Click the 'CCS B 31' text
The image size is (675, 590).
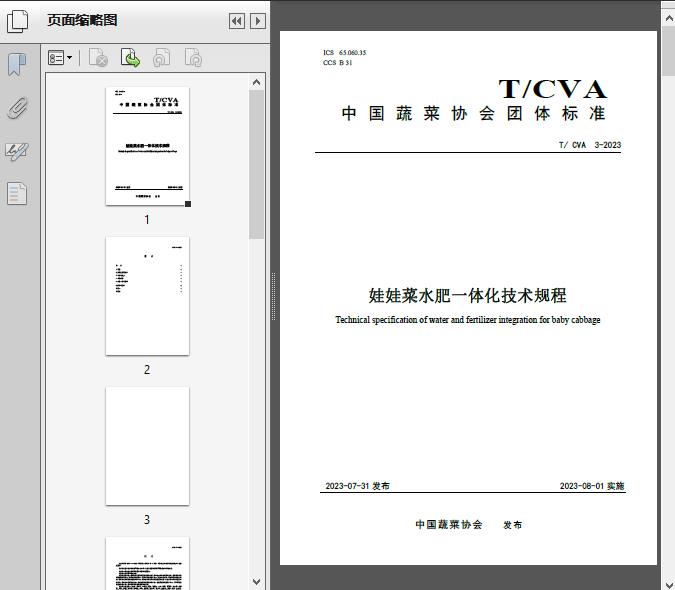tap(338, 63)
